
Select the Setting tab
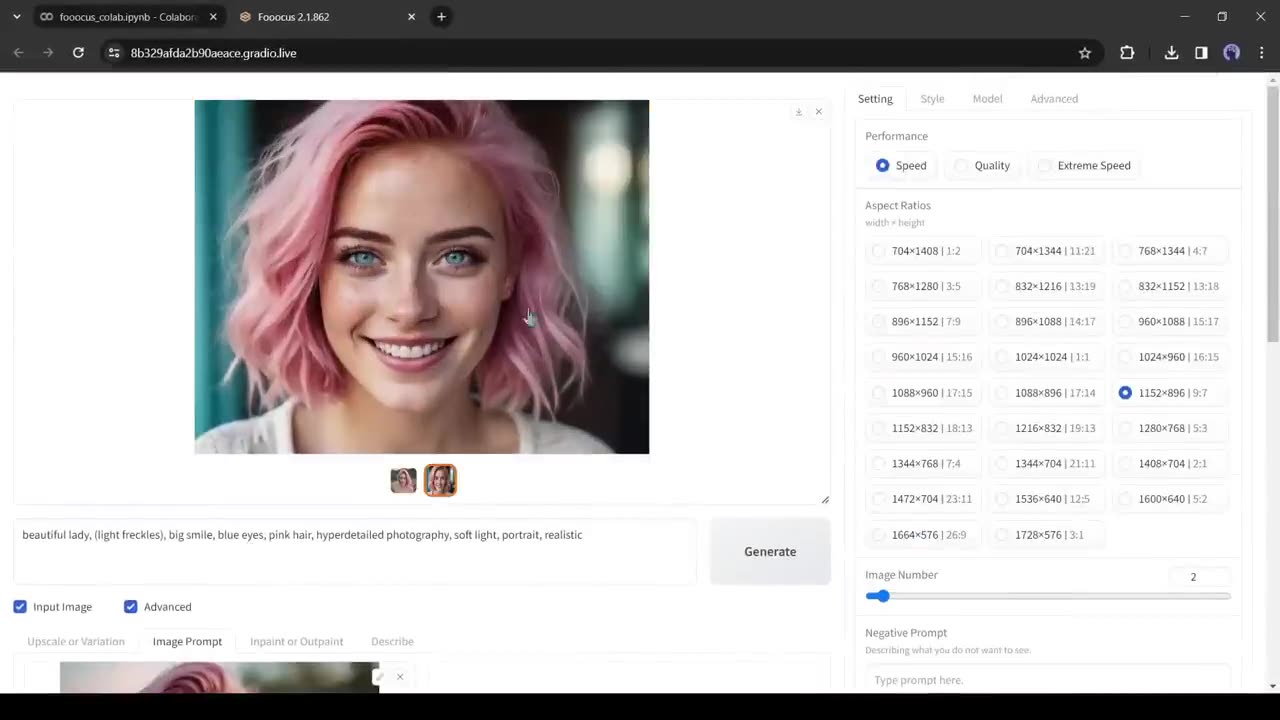875,99
